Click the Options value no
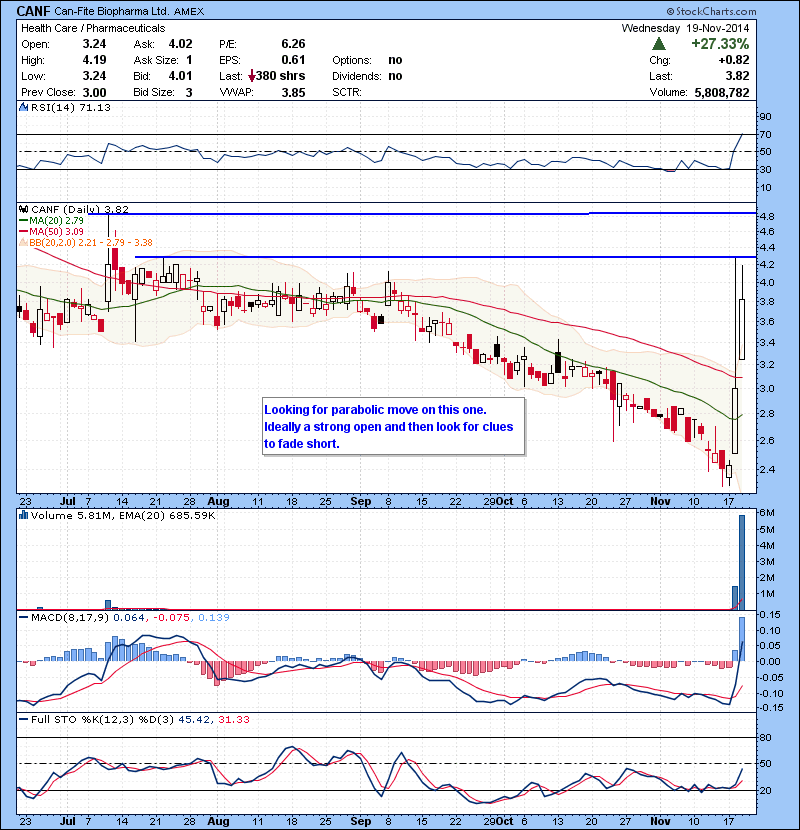Viewport: 800px width, 830px height. click(395, 60)
